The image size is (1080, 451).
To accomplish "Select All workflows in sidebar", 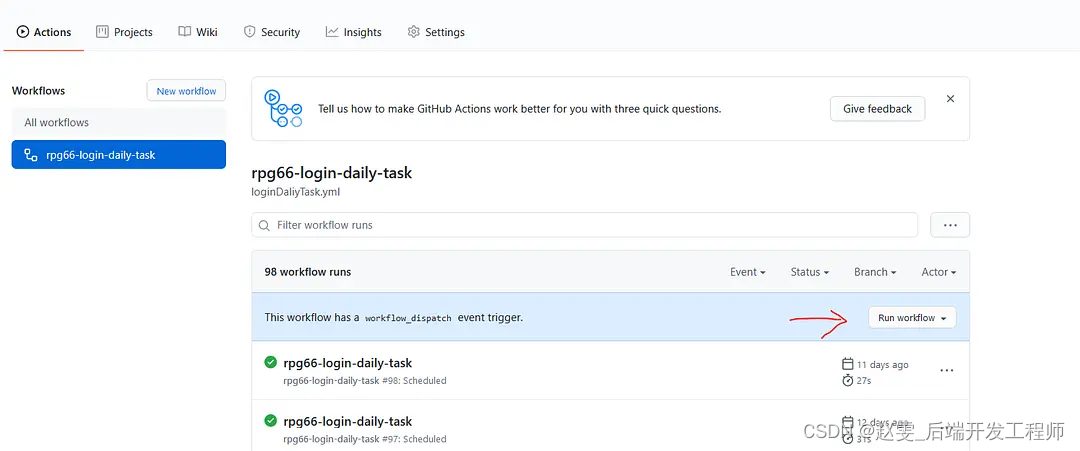I will pyautogui.click(x=118, y=123).
